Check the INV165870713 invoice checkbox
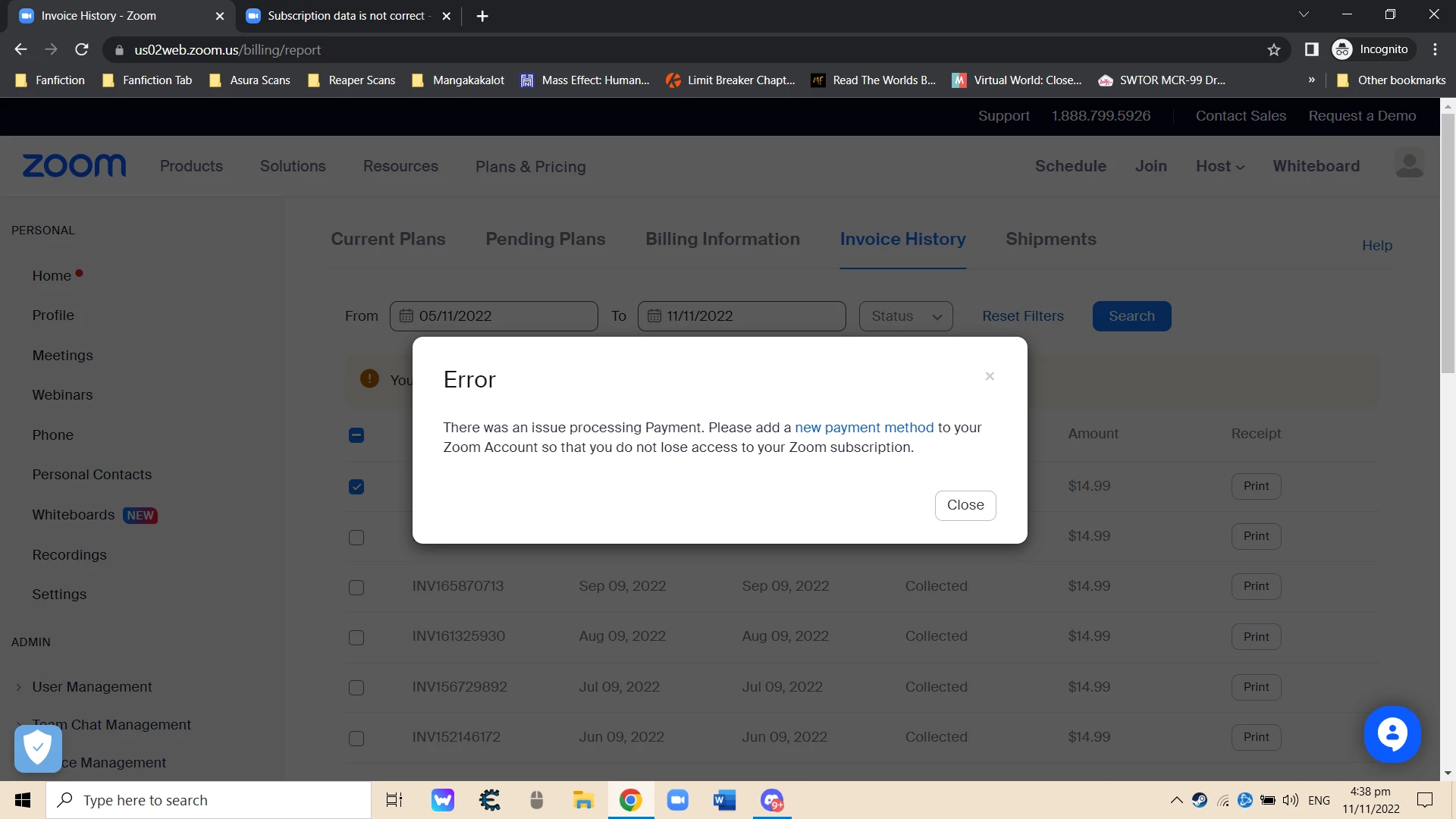 pos(356,588)
